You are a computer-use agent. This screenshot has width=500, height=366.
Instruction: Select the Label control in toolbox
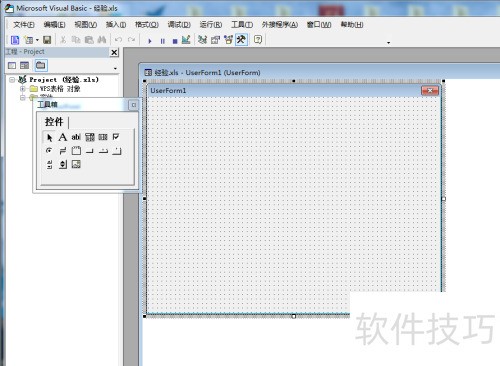63,137
